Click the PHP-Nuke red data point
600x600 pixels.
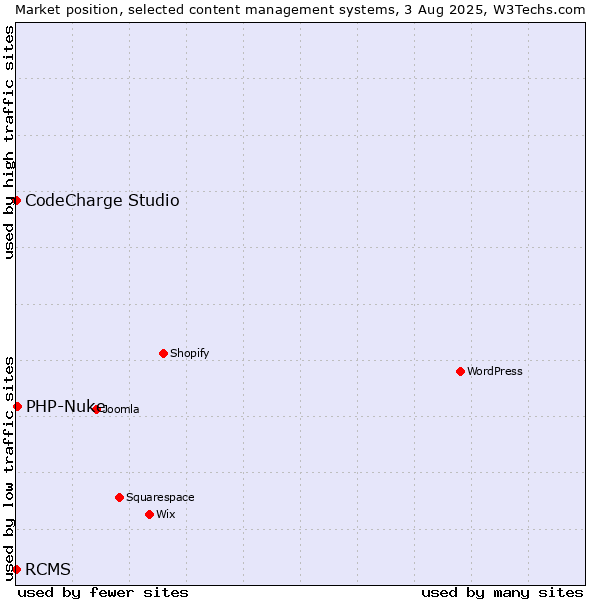(x=17, y=406)
